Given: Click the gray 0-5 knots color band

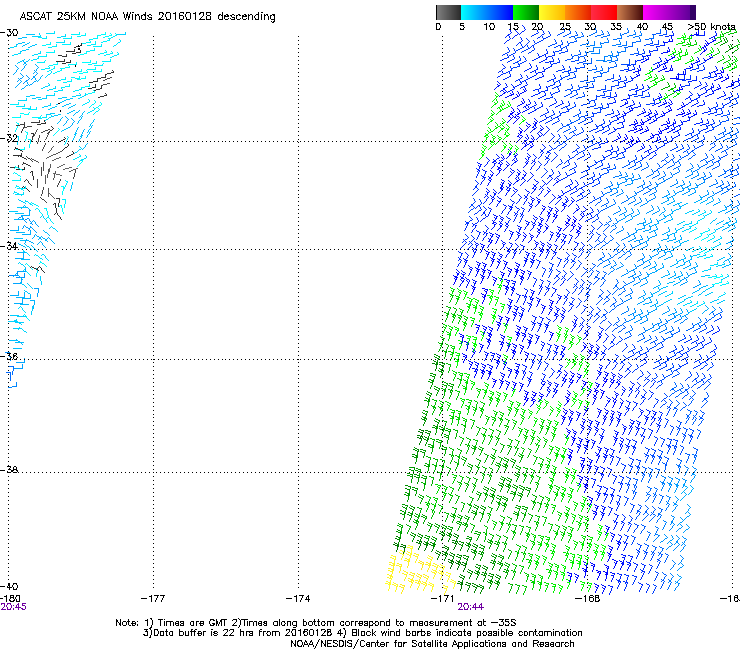Looking at the screenshot, I should tap(448, 12).
